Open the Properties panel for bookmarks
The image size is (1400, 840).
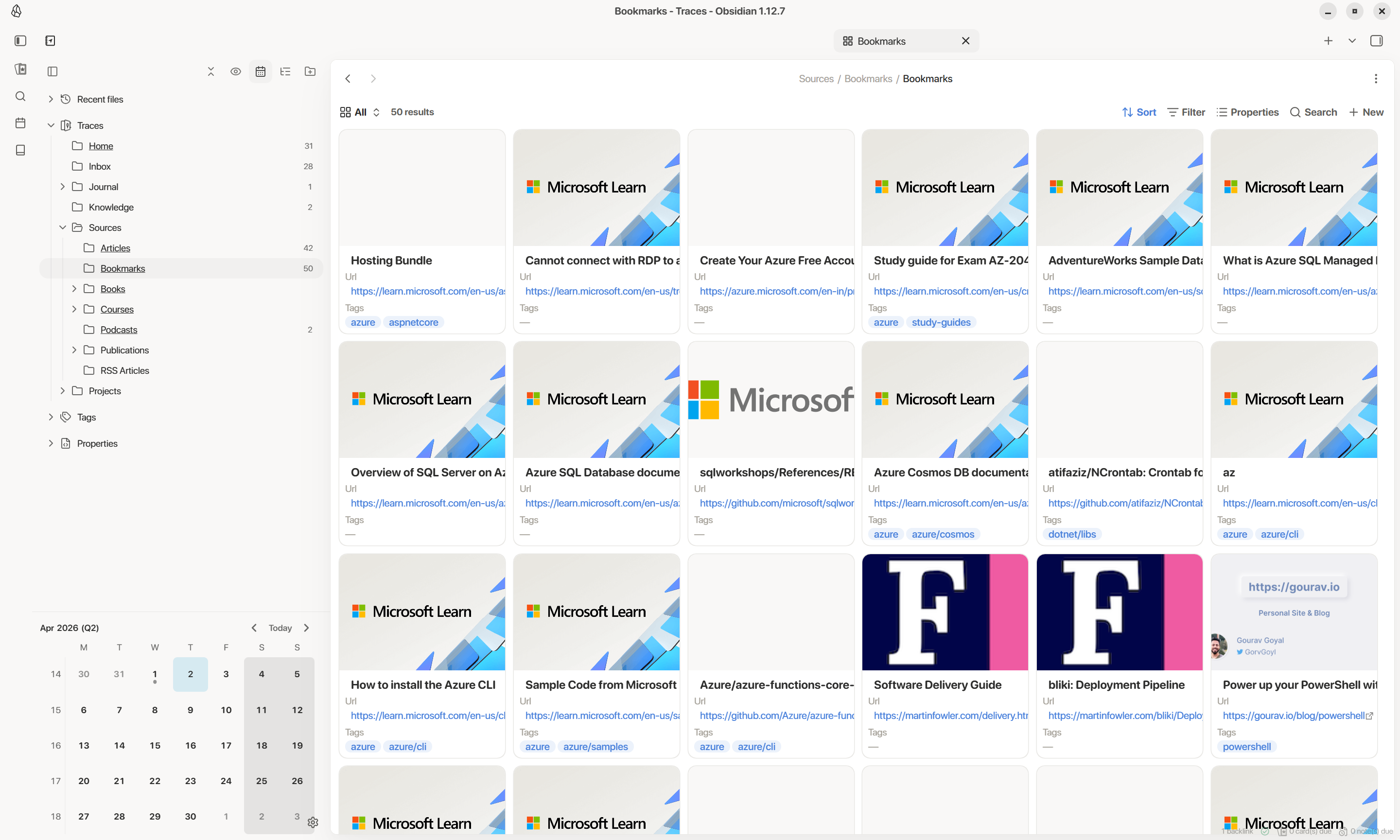tap(1248, 112)
